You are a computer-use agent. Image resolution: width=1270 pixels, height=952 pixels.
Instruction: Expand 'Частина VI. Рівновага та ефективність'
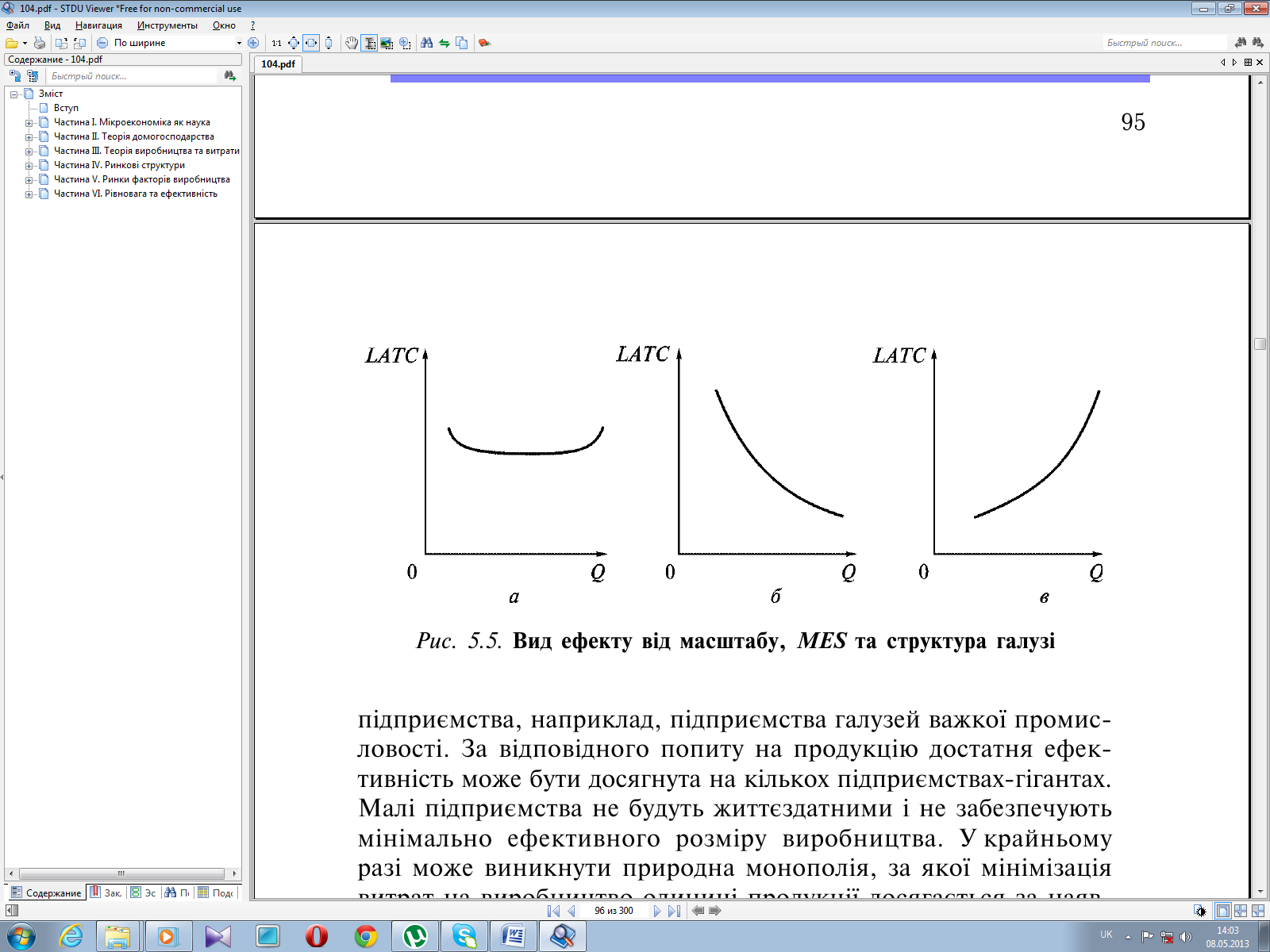29,194
